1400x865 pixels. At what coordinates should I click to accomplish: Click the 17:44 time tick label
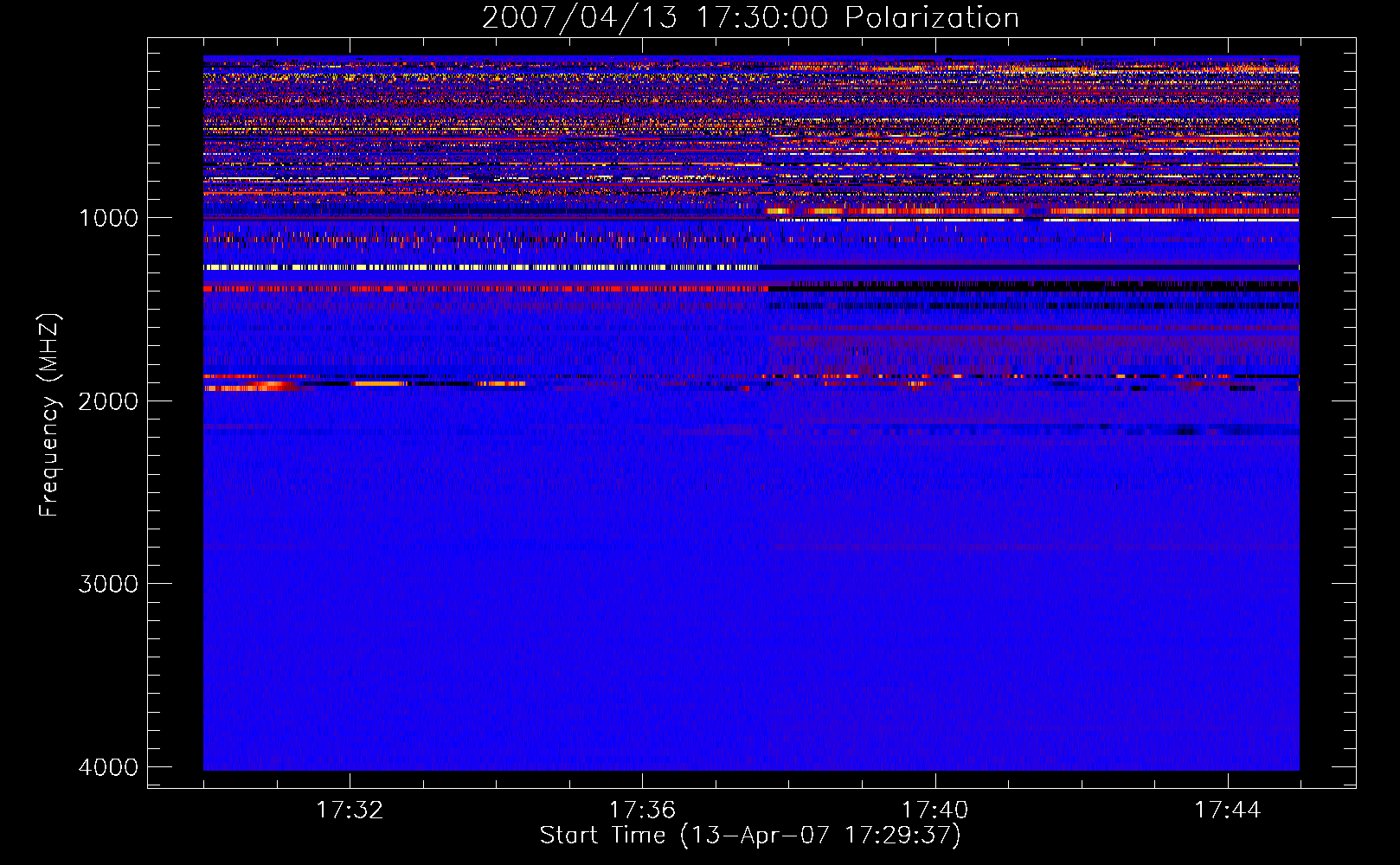[1228, 811]
